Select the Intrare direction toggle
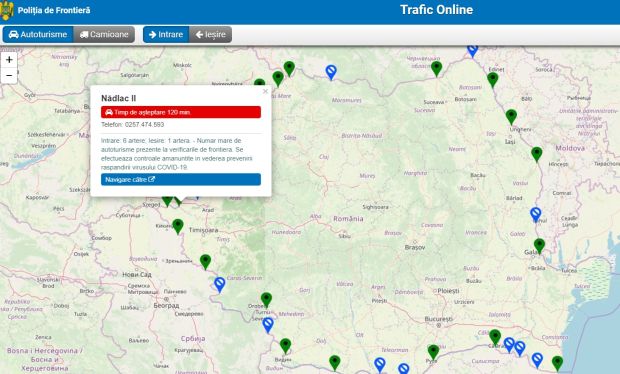The width and height of the screenshot is (620, 374). pyautogui.click(x=166, y=34)
